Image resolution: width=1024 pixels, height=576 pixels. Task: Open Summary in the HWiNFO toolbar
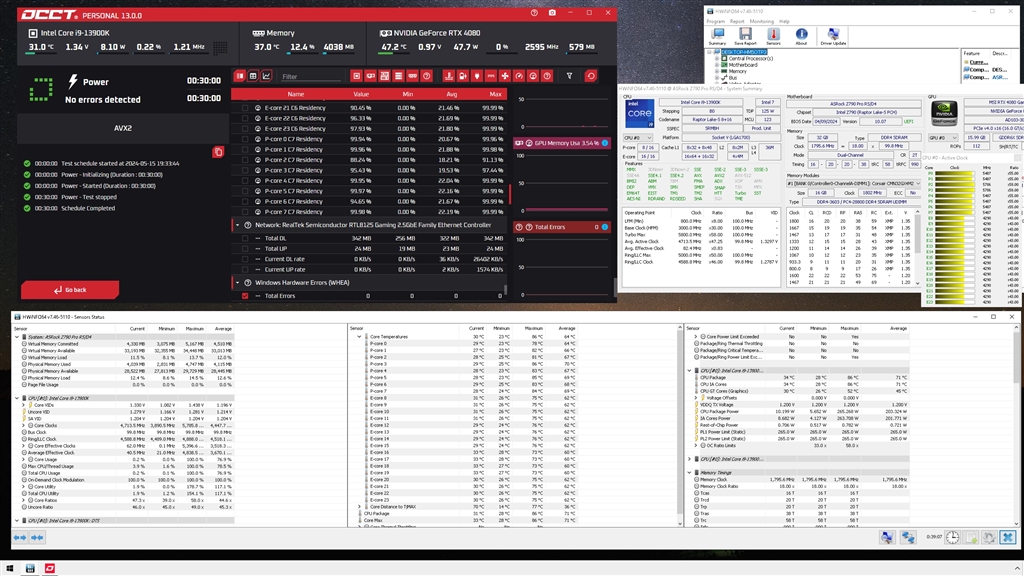(718, 37)
